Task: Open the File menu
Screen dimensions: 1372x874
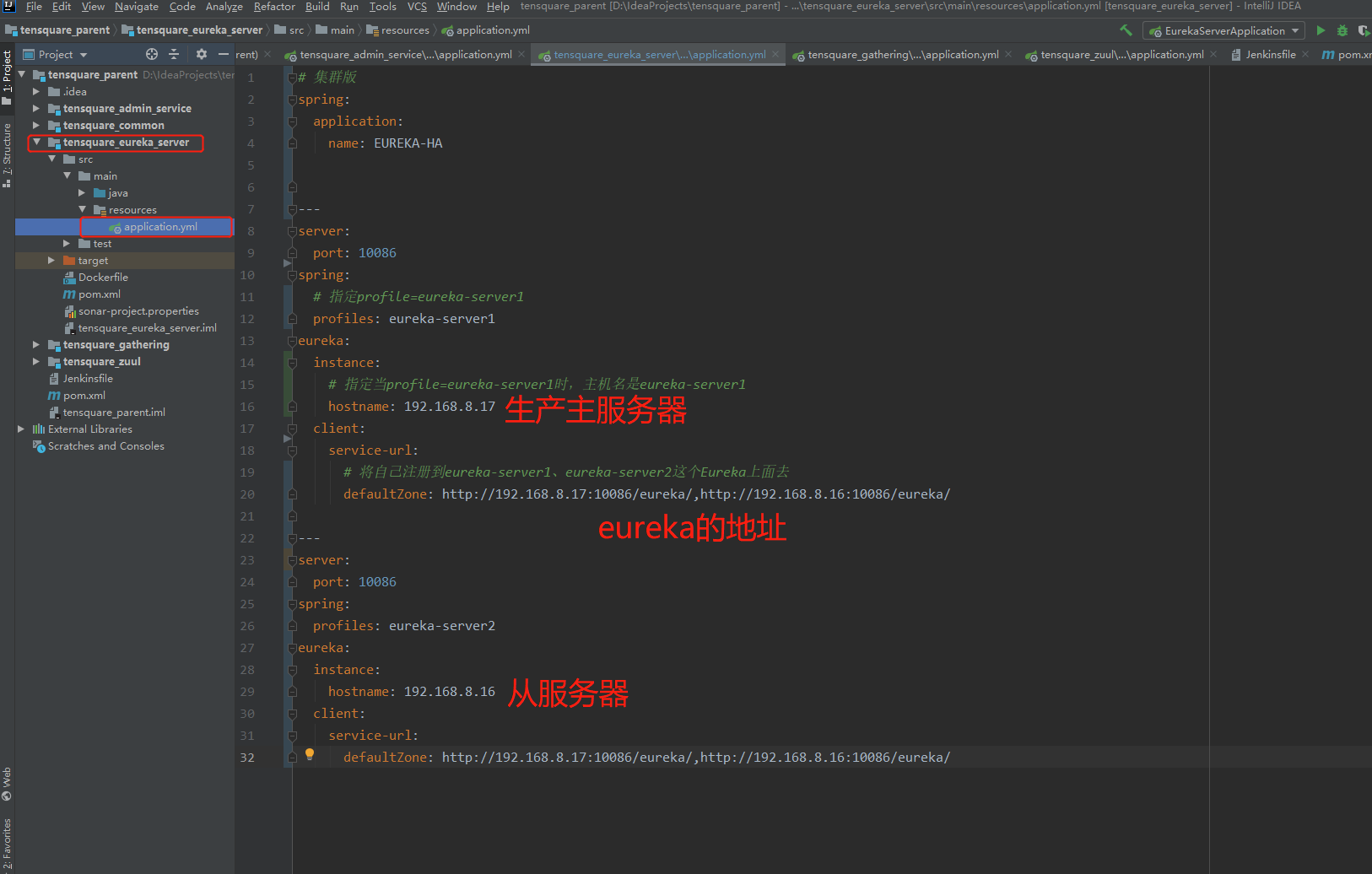Action: (x=34, y=7)
